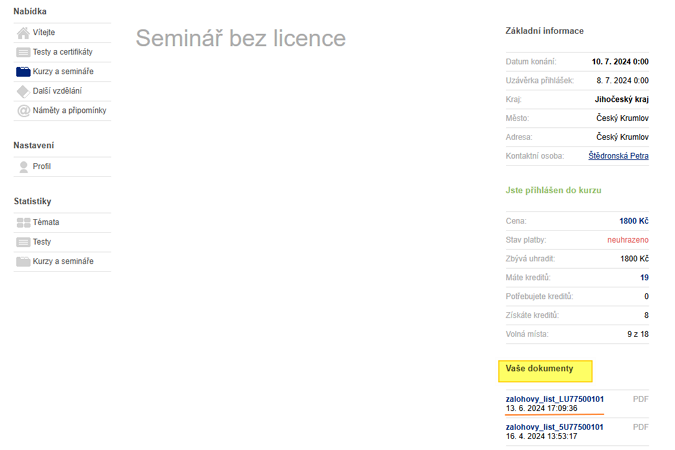This screenshot has width=675, height=450.
Task: Click the statistics Kurzy a semináře folder icon
Action: 24,261
